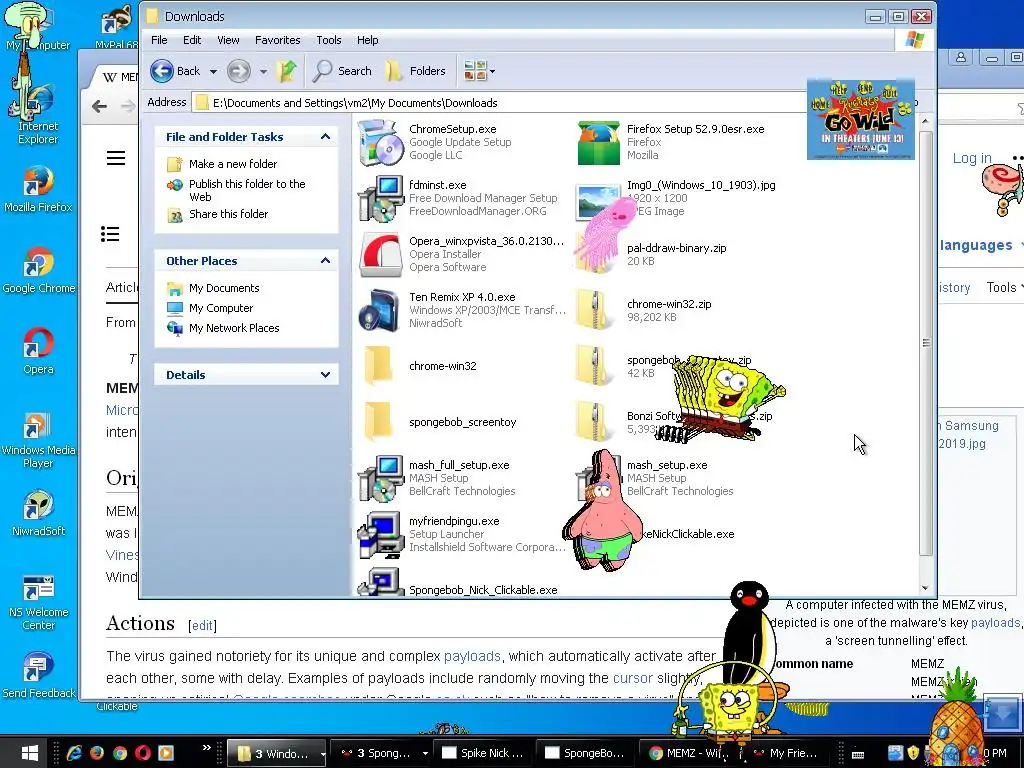Open Opera desktop shortcut
This screenshot has height=768, width=1024.
tap(38, 351)
